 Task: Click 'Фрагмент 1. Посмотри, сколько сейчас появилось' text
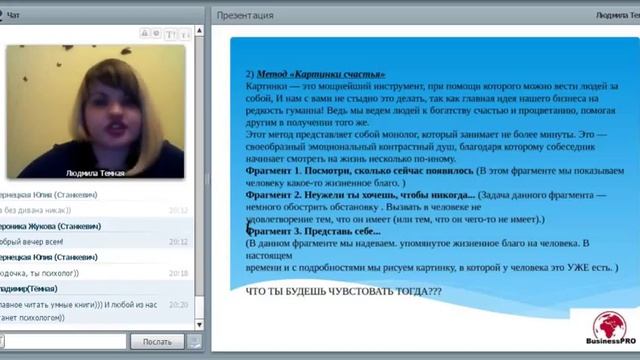[x=359, y=171]
